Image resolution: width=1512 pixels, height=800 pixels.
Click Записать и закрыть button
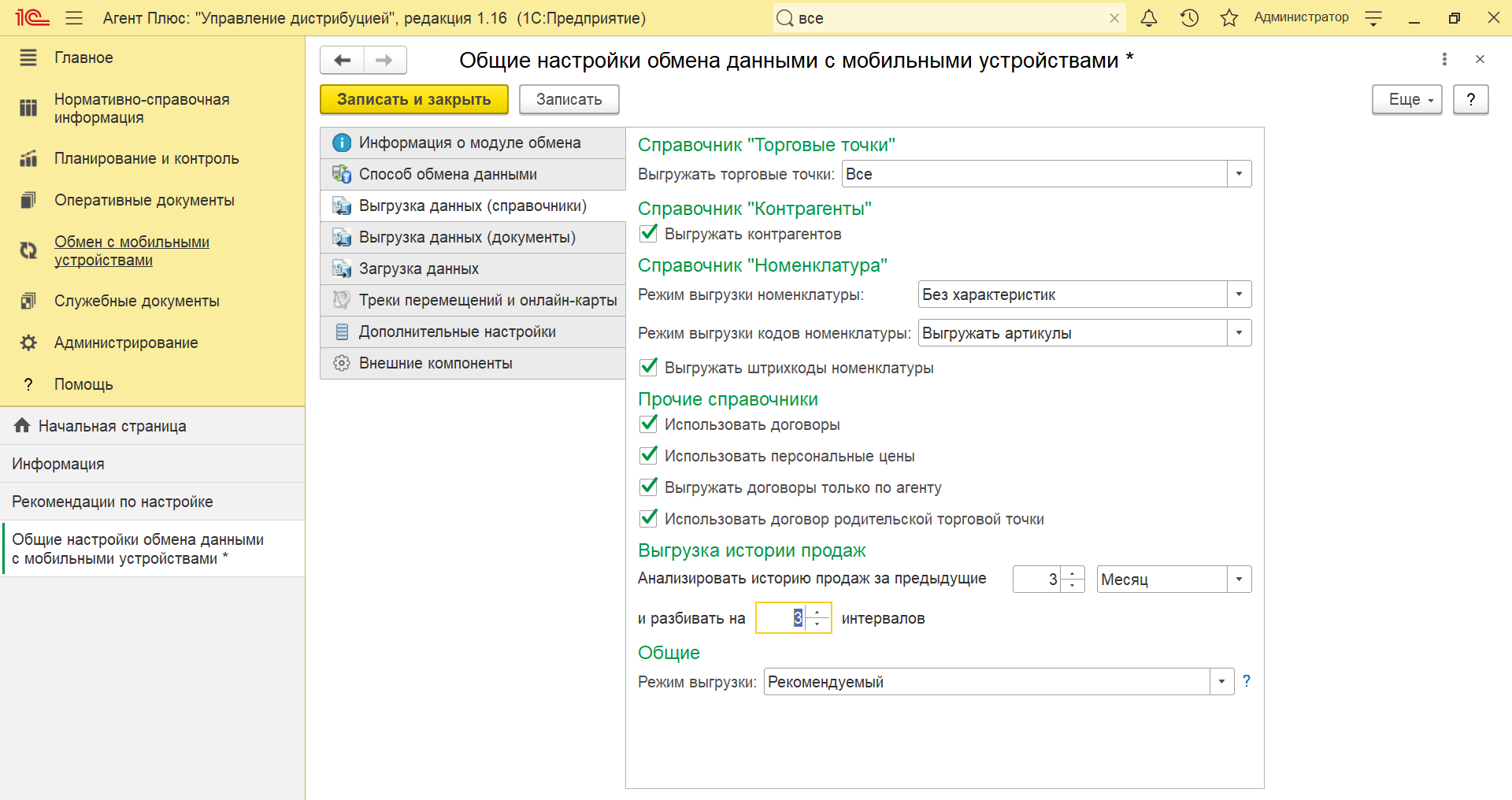tap(413, 99)
